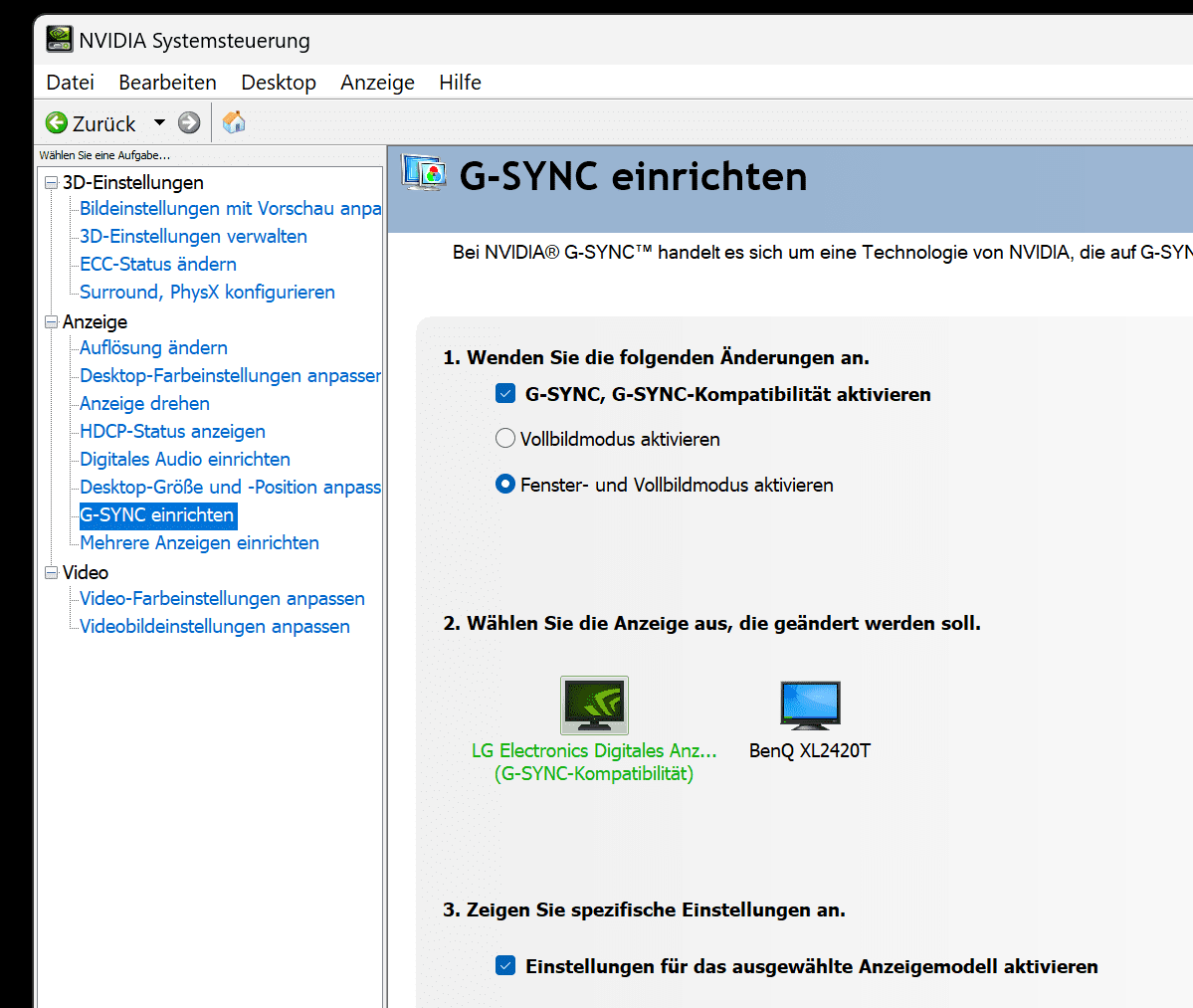
Task: Click the Zurück button text
Action: 103,123
